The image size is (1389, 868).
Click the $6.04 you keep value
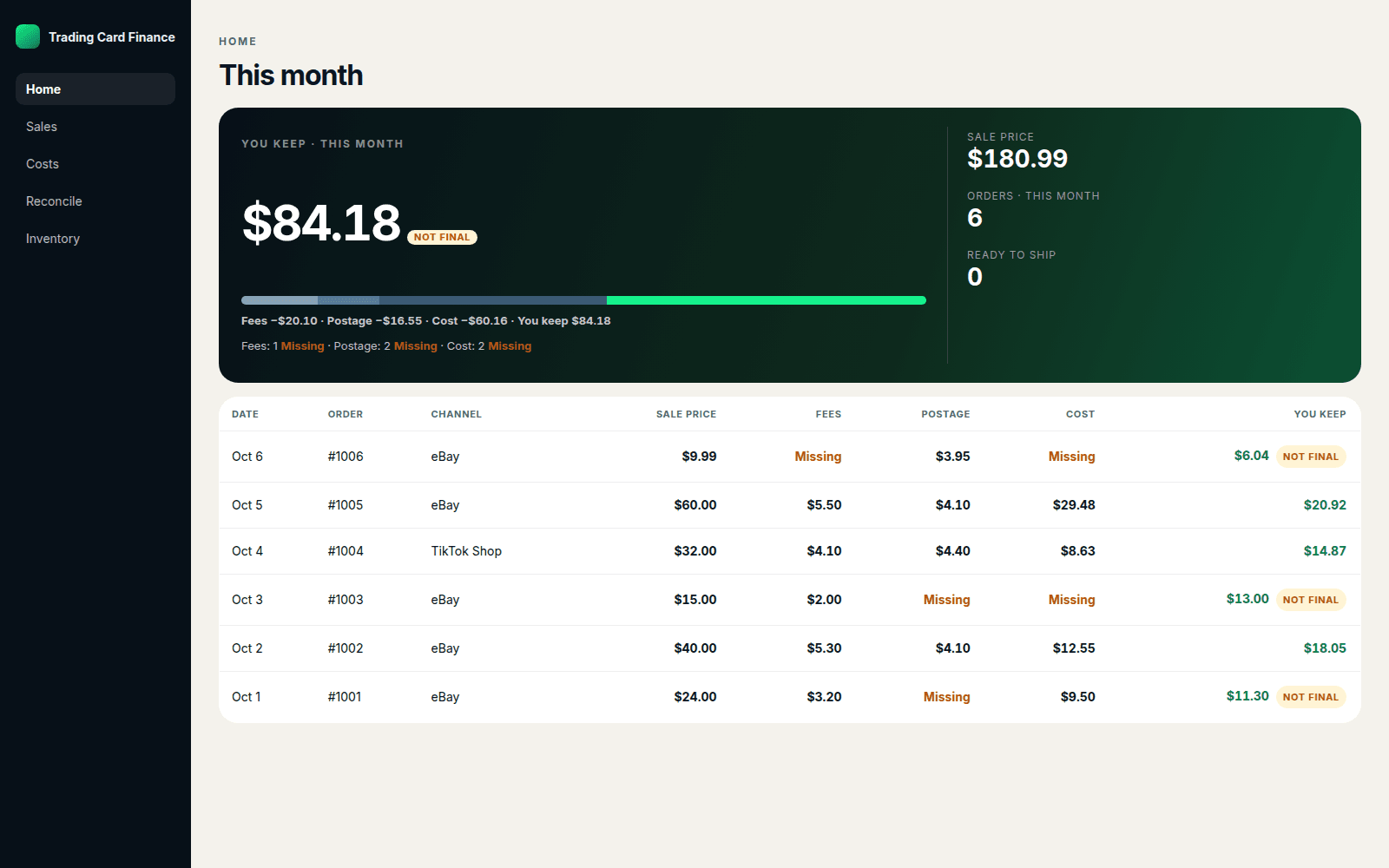tap(1251, 456)
